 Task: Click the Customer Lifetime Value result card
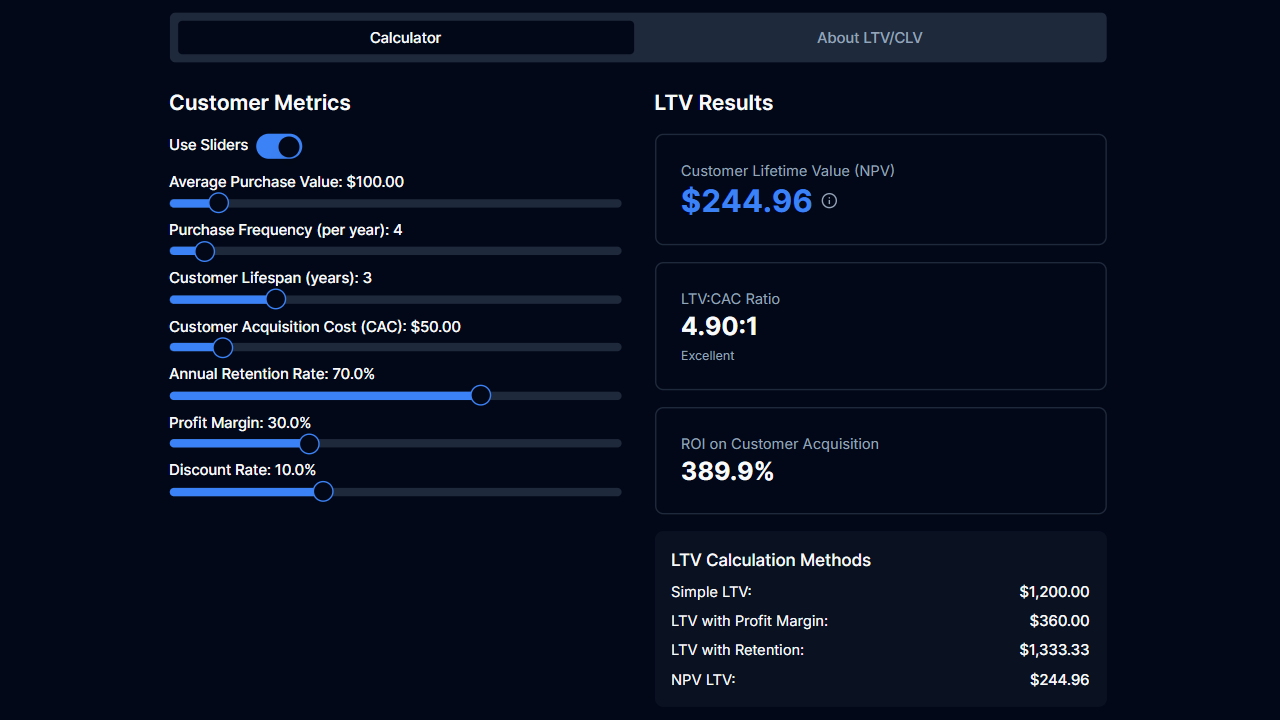(x=880, y=189)
